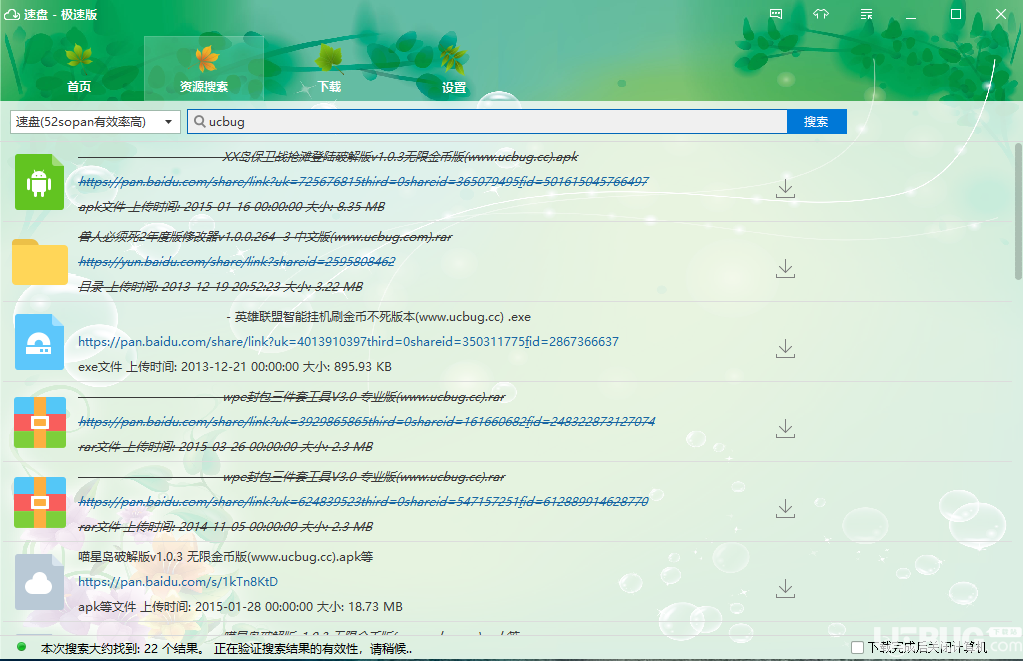This screenshot has width=1023, height=661.
Task: Download the 英雄联盟智能挂机 exe result
Action: (786, 348)
